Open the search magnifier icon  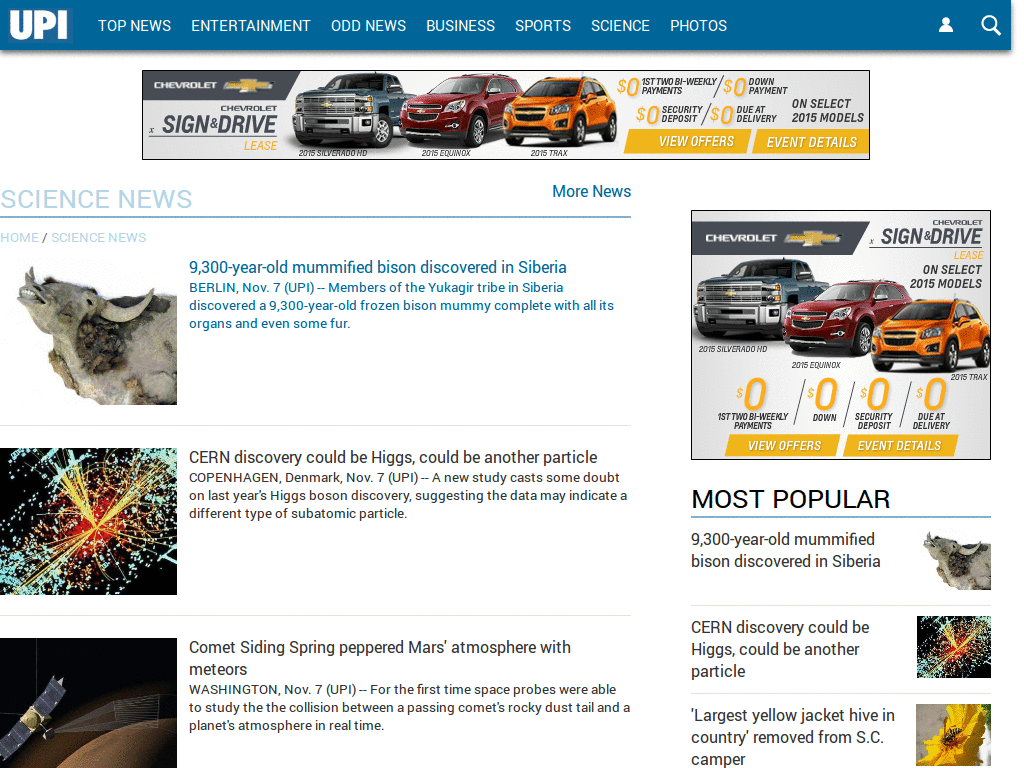pos(991,25)
